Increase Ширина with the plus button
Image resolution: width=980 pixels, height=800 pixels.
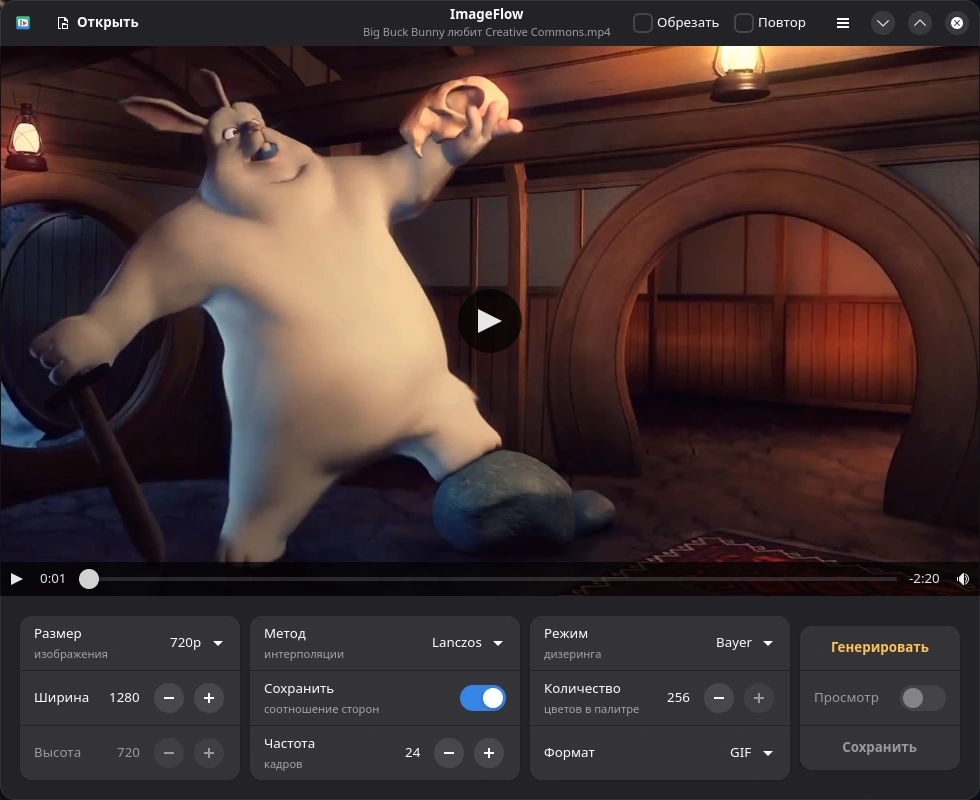coord(209,698)
